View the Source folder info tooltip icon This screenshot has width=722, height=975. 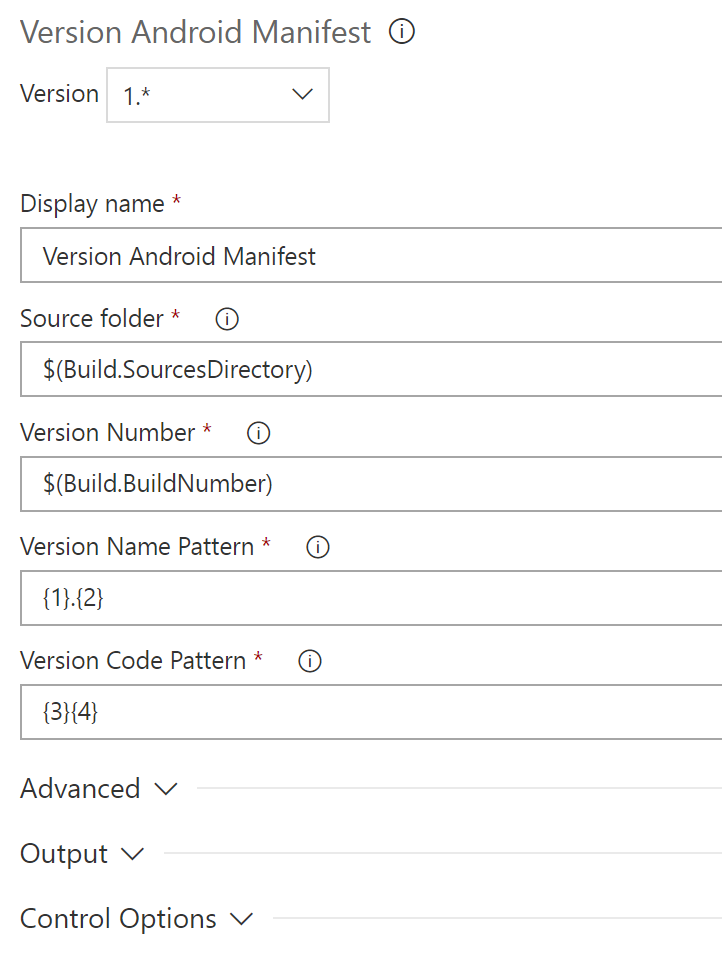pos(226,319)
